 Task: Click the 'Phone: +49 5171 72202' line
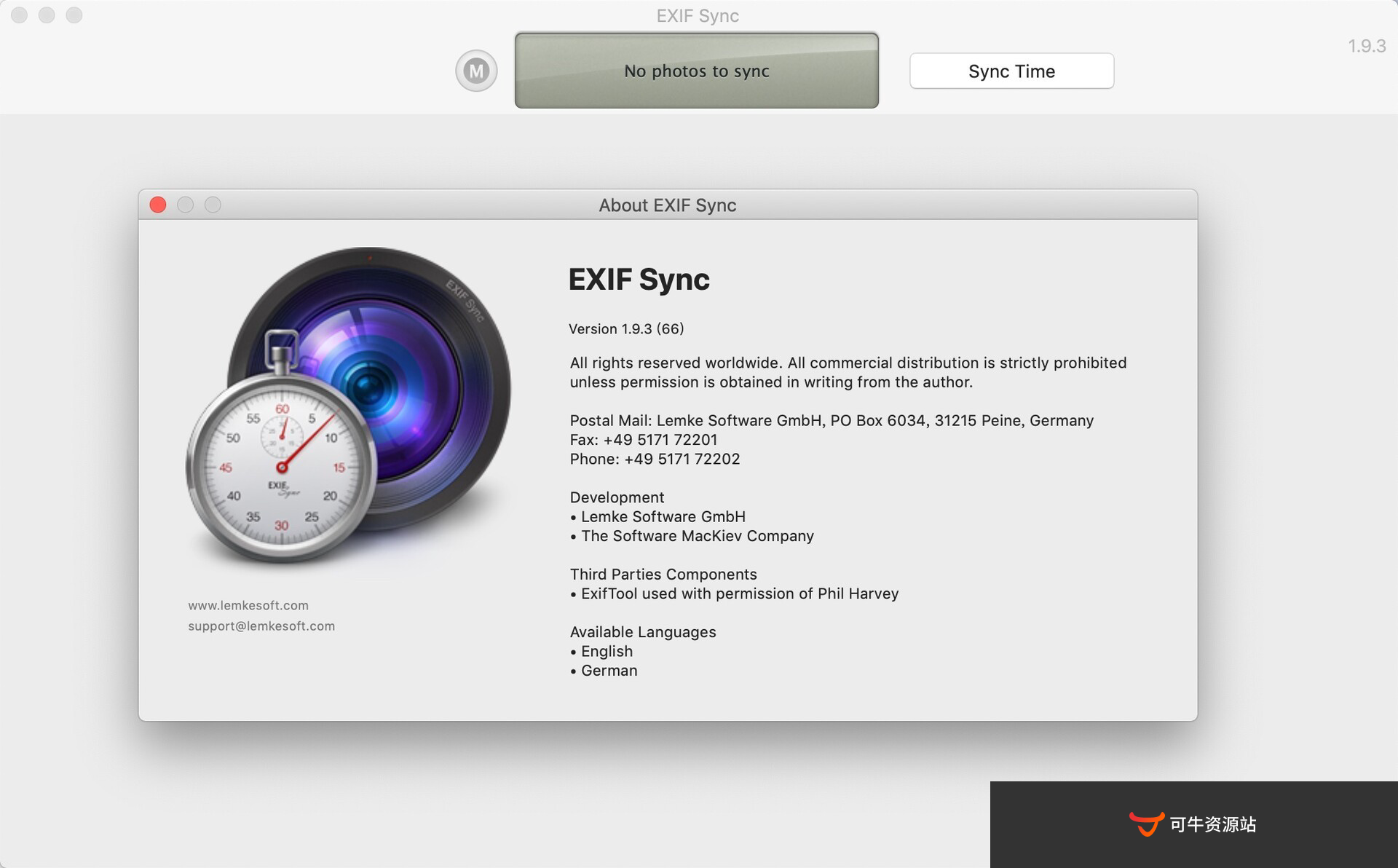(655, 459)
